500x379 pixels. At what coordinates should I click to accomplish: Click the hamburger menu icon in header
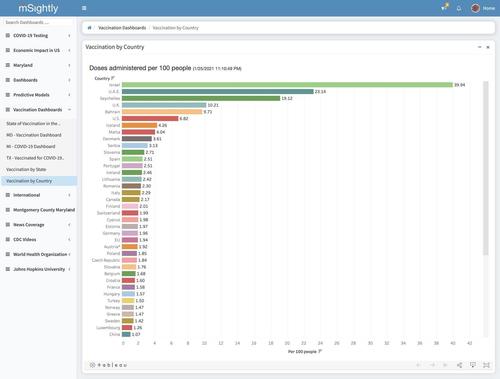click(84, 8)
